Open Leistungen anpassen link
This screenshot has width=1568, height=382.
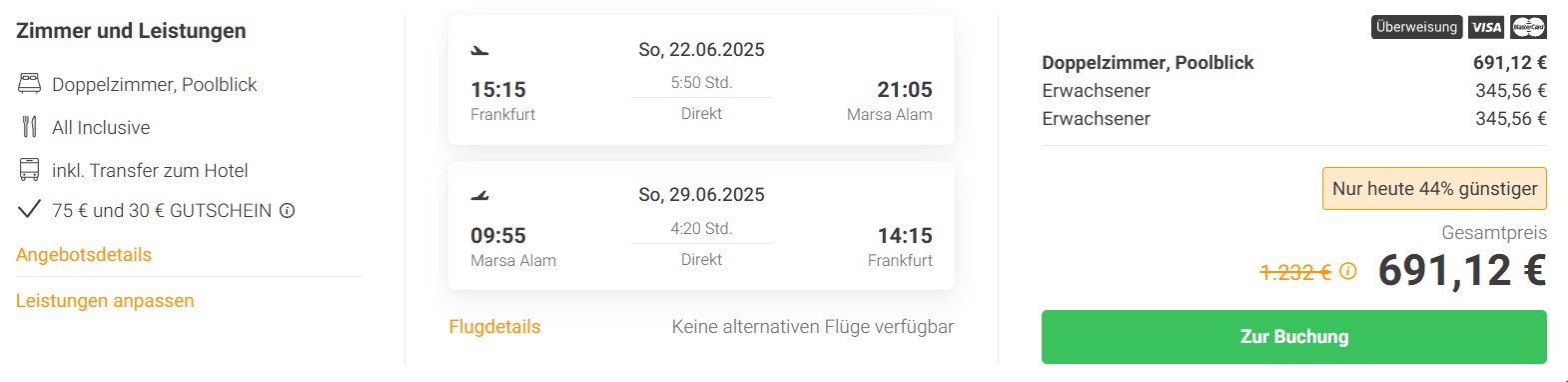click(x=105, y=301)
